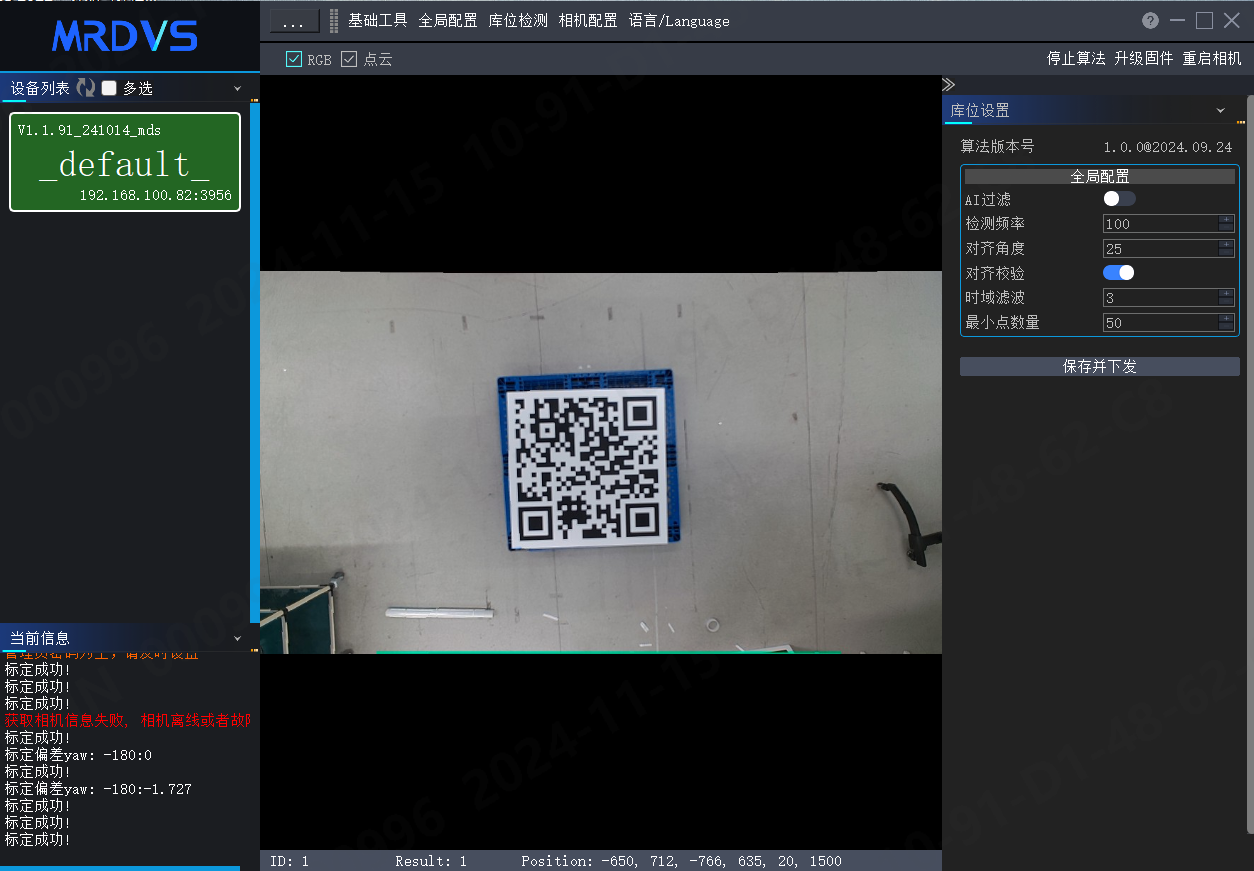Turn off the 对齐校验 switch

point(1119,272)
